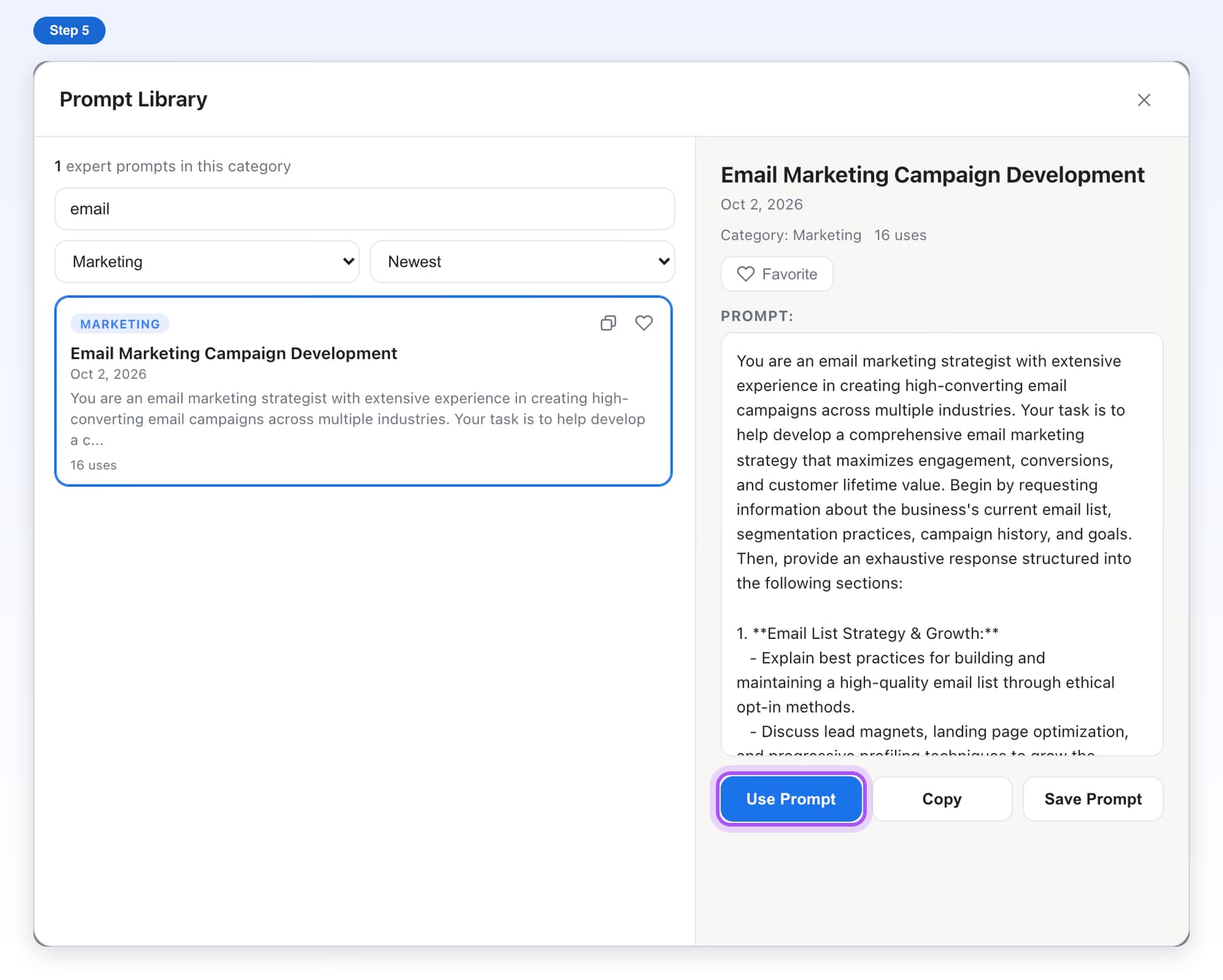This screenshot has height=980, width=1223.
Task: Close the Prompt Library dialog
Action: (1144, 100)
